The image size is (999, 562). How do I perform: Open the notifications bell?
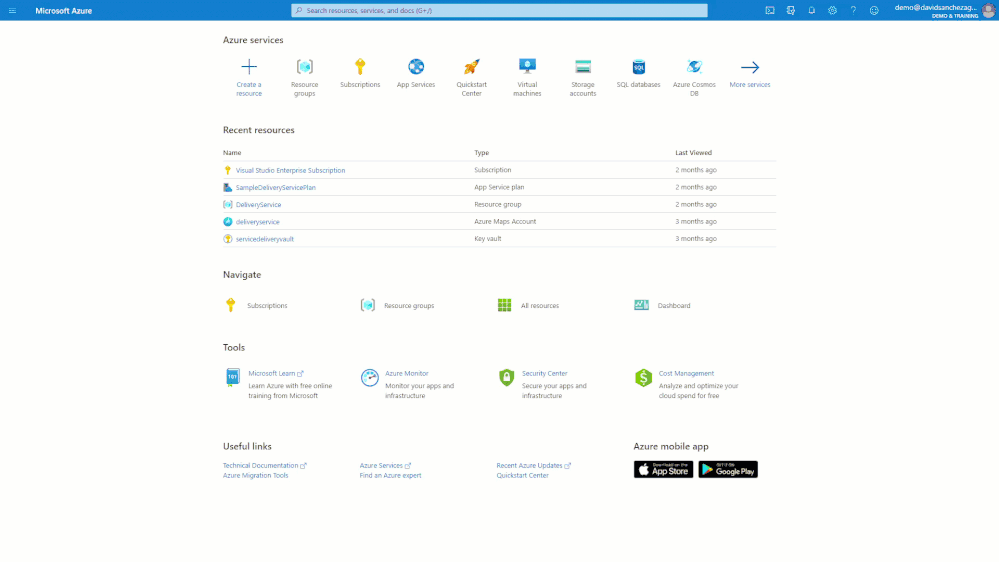(x=812, y=10)
